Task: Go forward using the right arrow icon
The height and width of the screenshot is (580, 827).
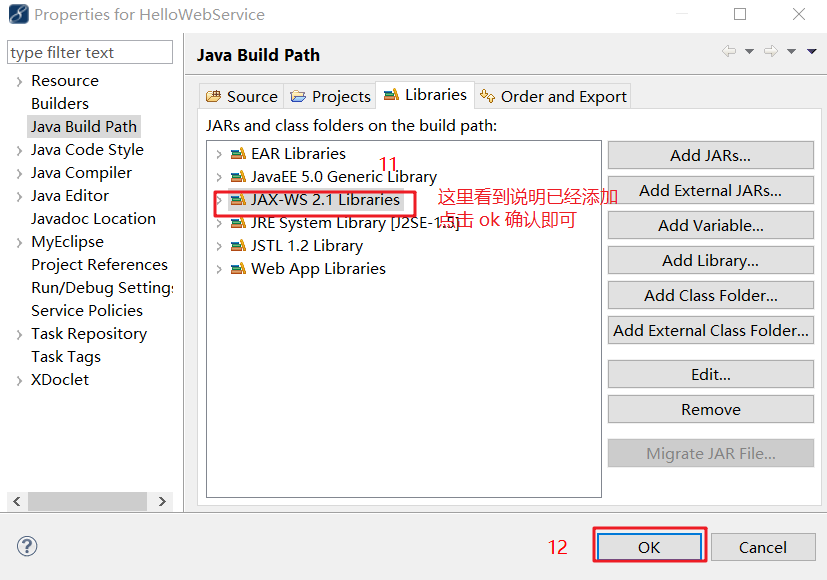Action: point(771,51)
